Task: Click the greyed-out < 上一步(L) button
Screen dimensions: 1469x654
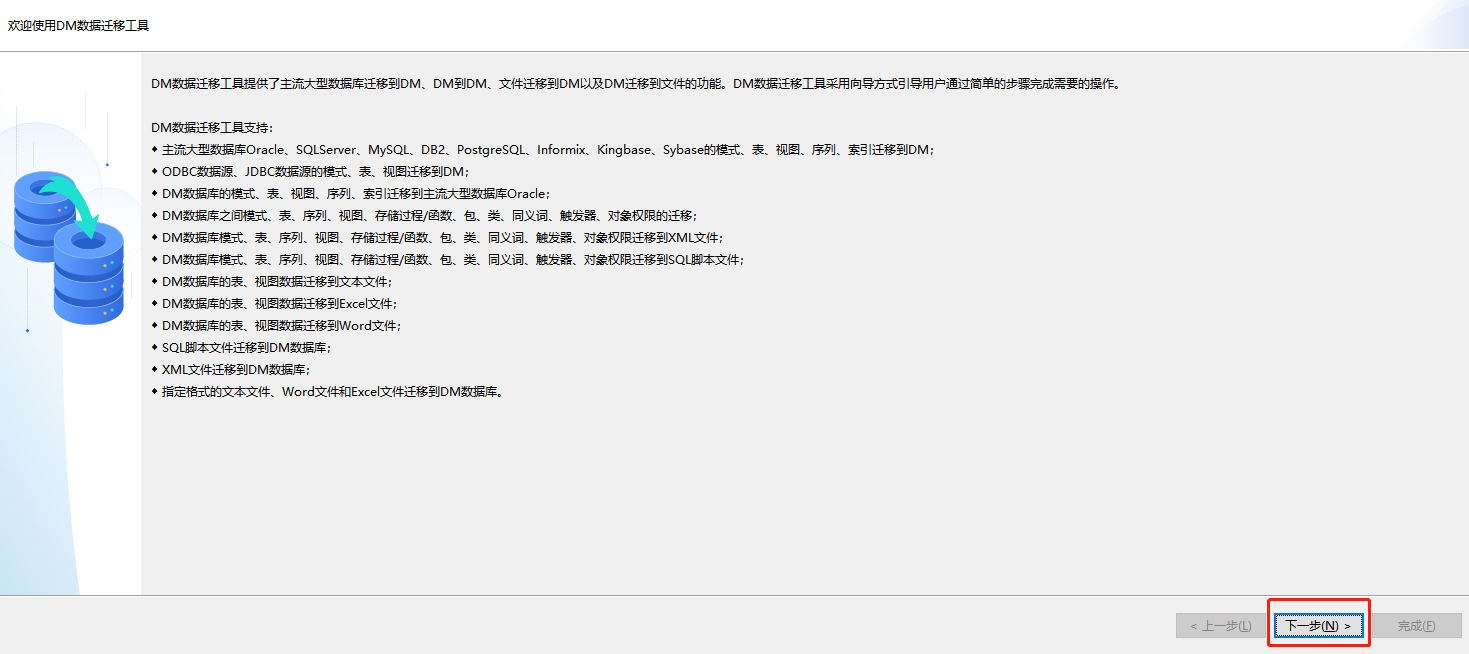Action: pyautogui.click(x=1221, y=626)
